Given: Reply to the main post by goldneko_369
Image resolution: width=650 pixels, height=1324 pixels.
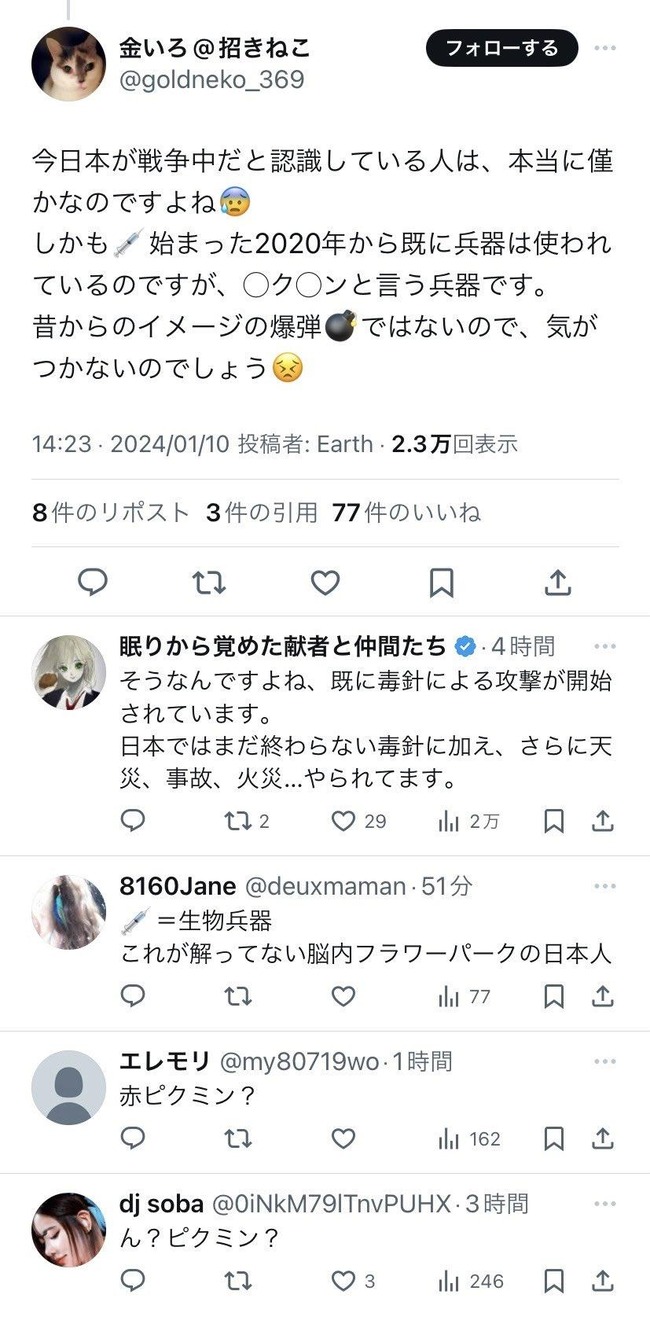Looking at the screenshot, I should (x=93, y=582).
